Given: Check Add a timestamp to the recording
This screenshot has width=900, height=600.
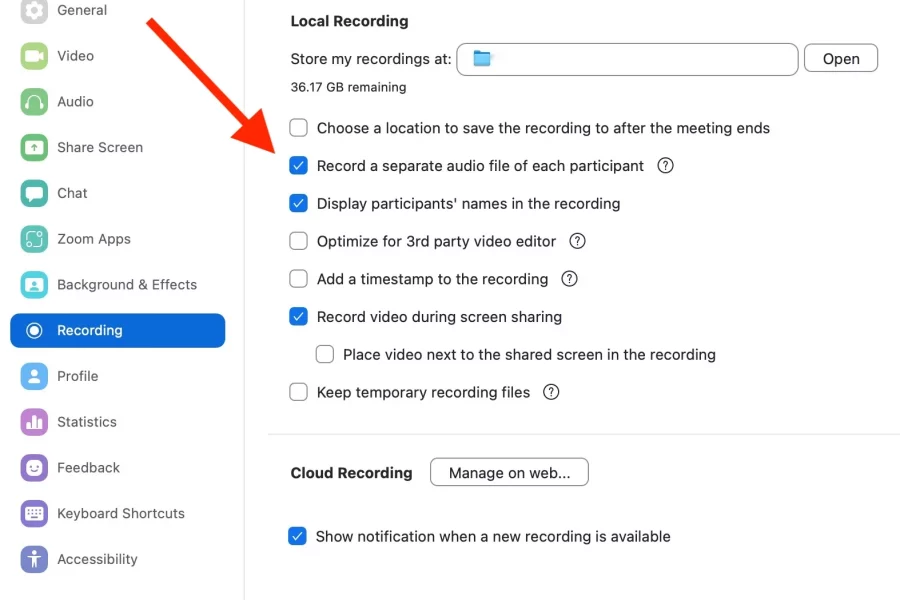Looking at the screenshot, I should pos(298,279).
